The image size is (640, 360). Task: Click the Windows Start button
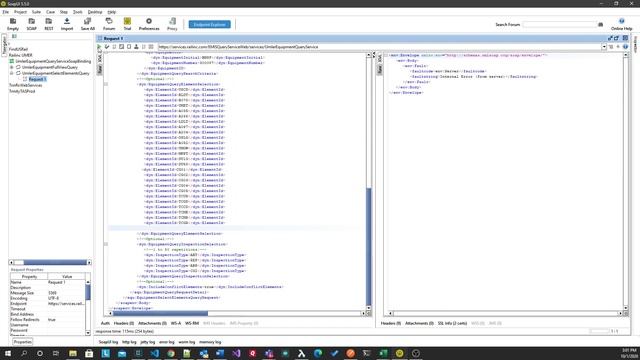(7, 353)
